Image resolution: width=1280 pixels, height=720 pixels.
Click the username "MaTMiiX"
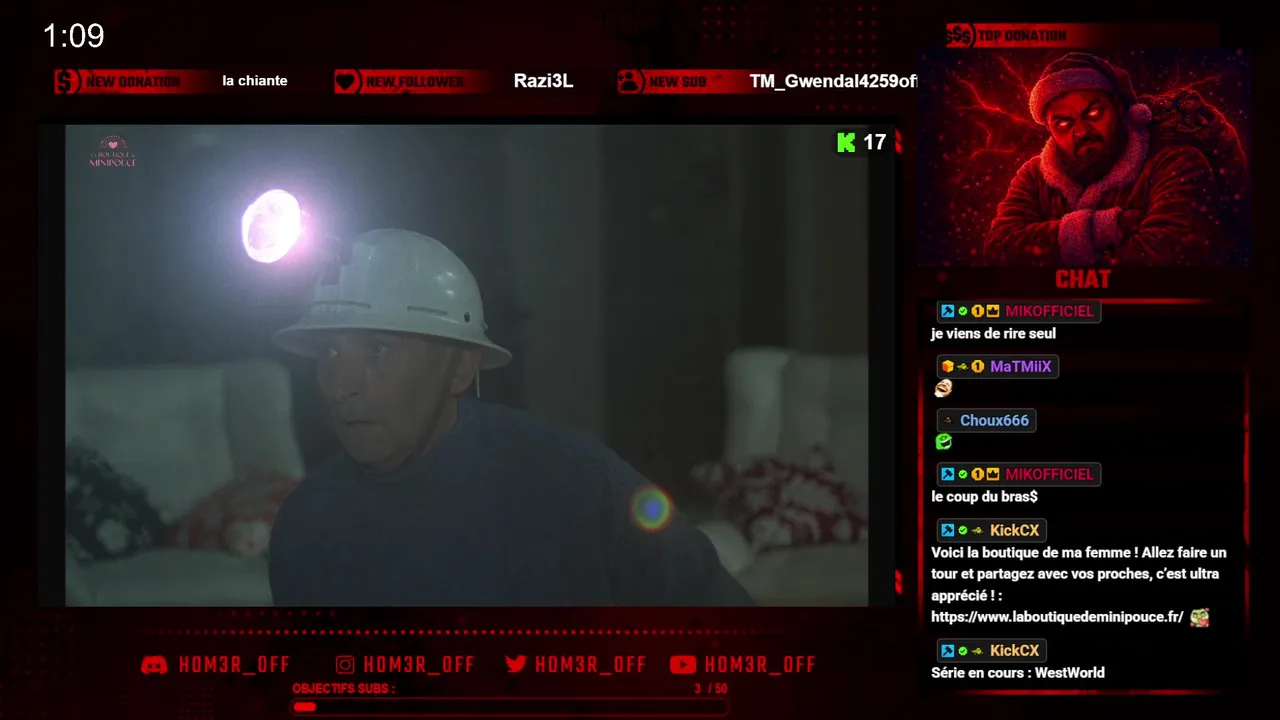1020,366
